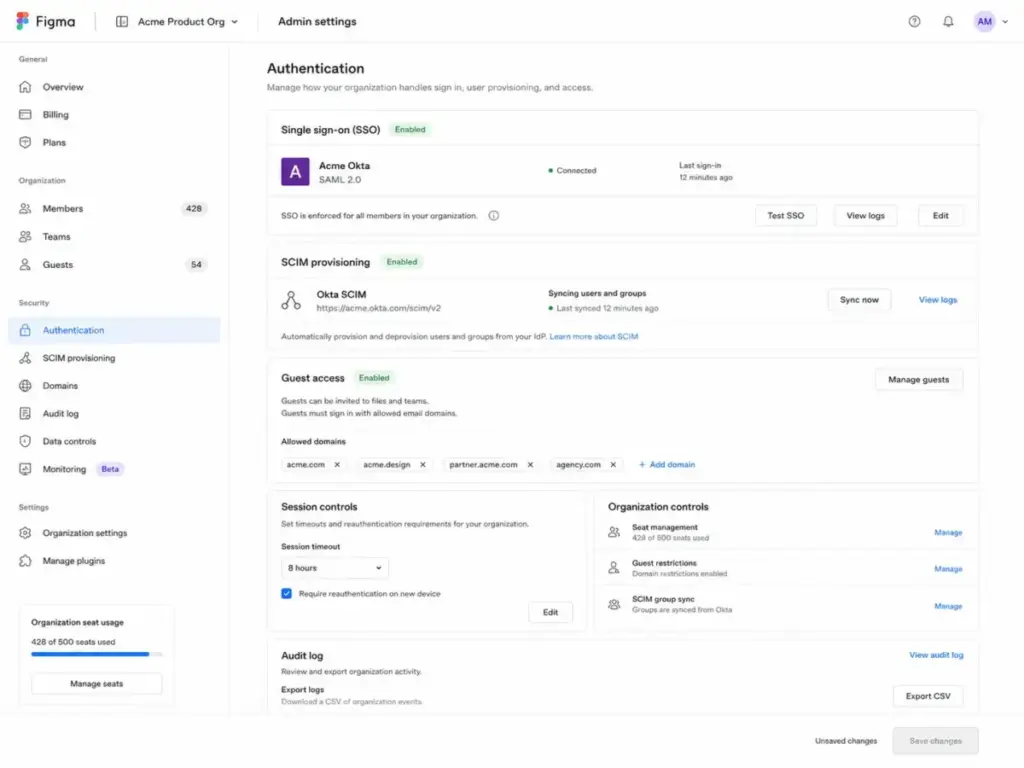1024x768 pixels.
Task: Click View logs link in SCIM section
Action: pos(938,300)
